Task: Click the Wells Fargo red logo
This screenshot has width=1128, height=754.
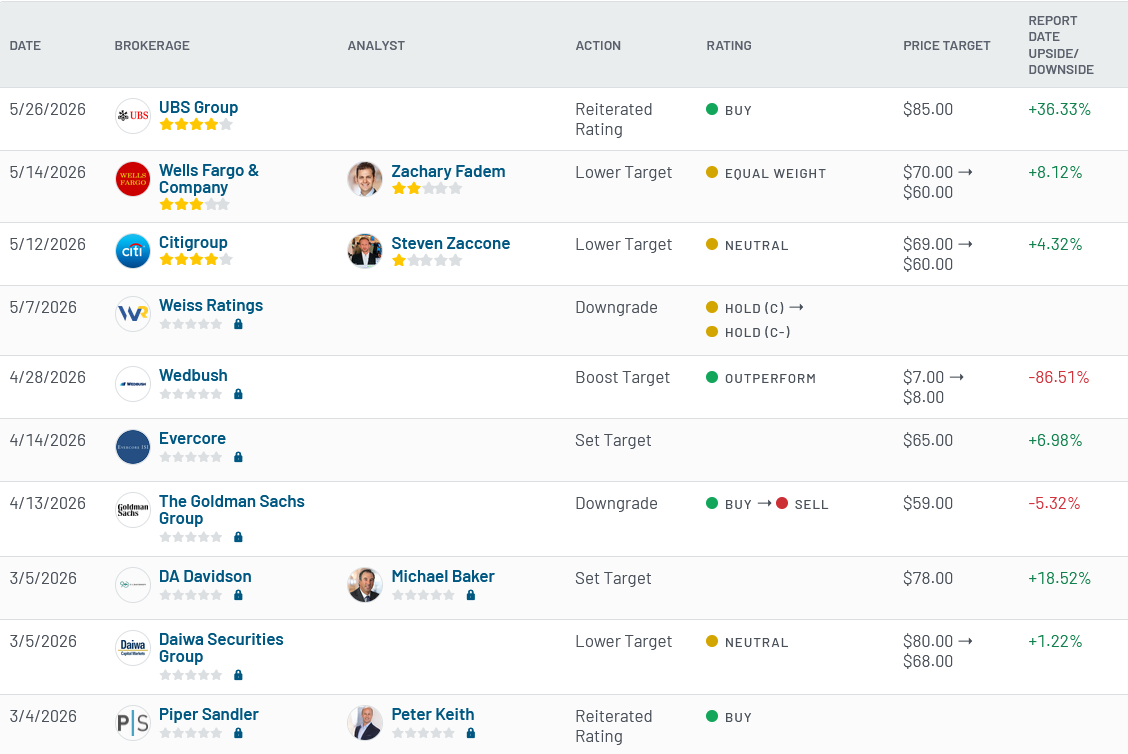Action: (x=133, y=179)
